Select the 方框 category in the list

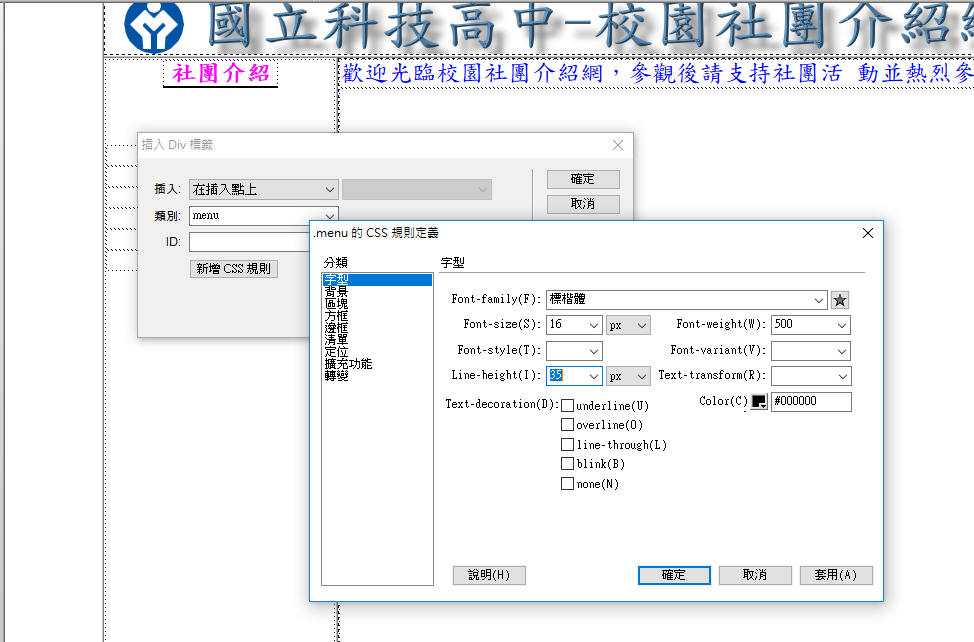336,316
